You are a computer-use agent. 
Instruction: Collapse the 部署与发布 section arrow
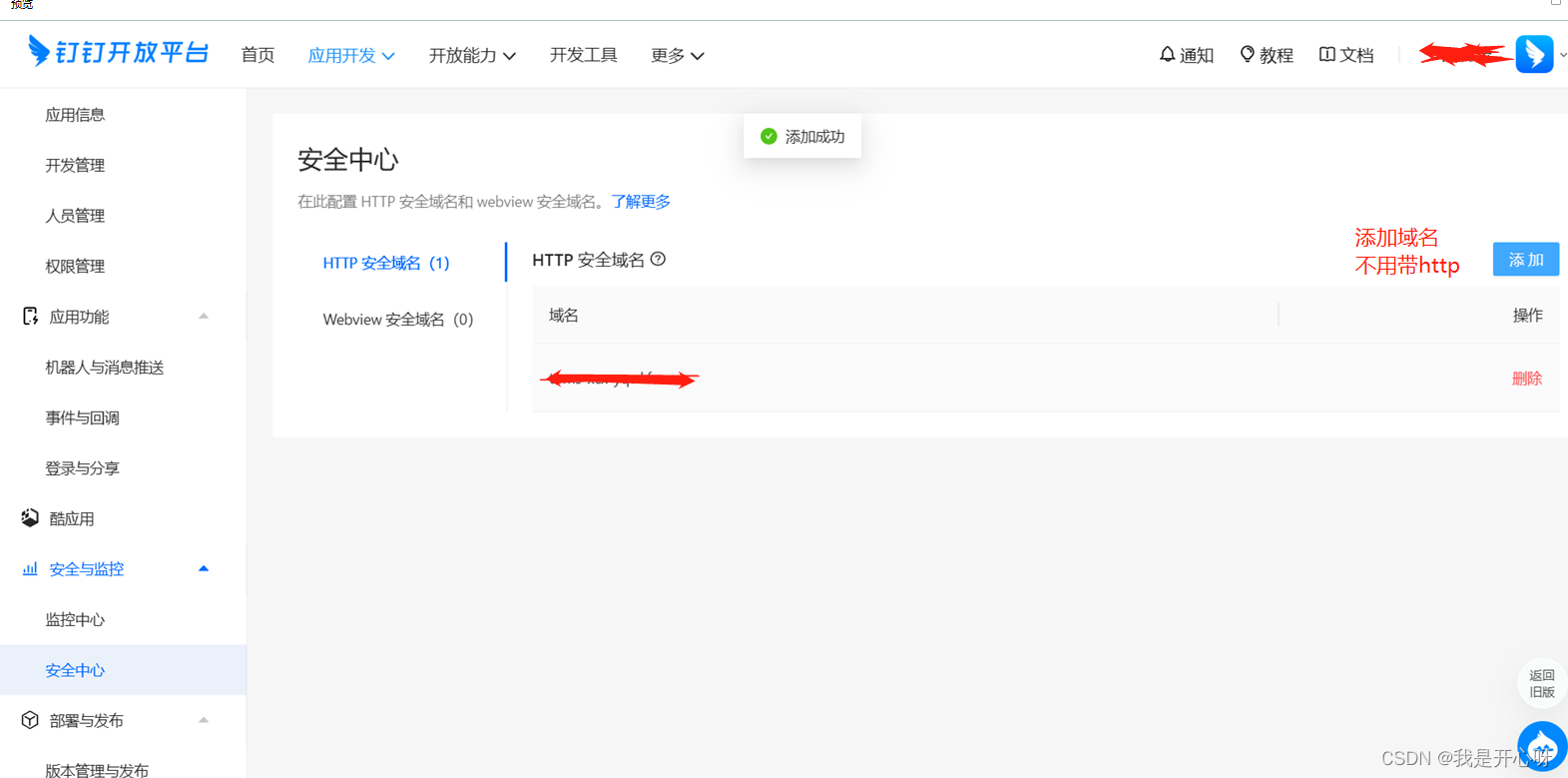coord(204,720)
